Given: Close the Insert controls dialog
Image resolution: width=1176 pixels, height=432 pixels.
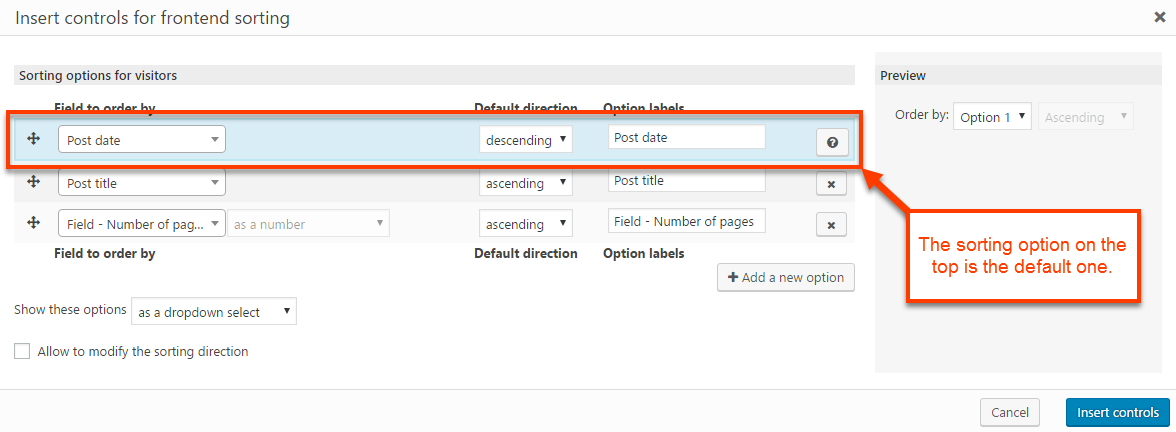Looking at the screenshot, I should pos(1157,17).
